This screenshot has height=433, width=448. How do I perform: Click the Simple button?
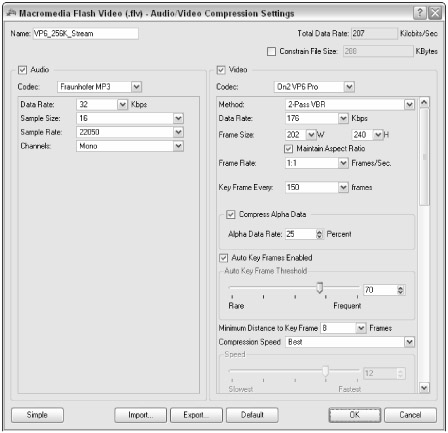click(37, 415)
